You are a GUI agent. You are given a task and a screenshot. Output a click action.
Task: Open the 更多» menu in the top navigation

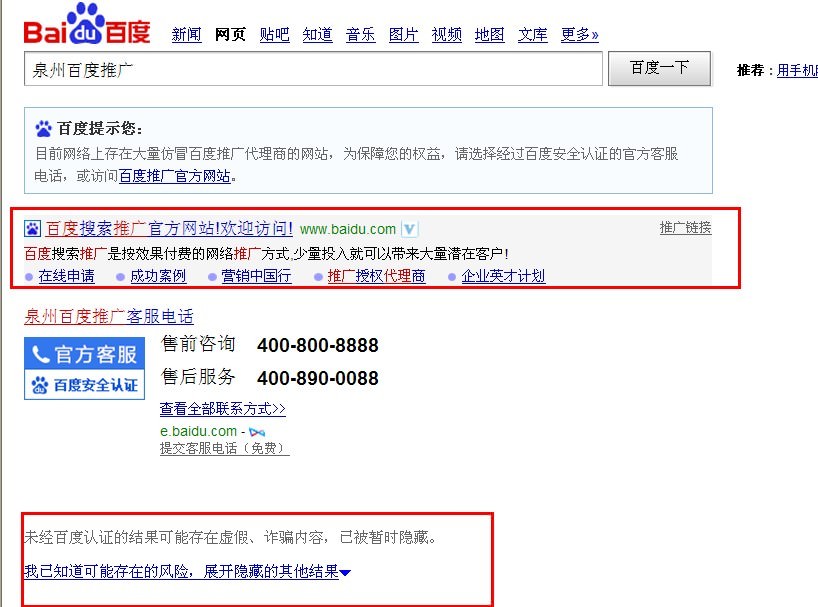[579, 35]
